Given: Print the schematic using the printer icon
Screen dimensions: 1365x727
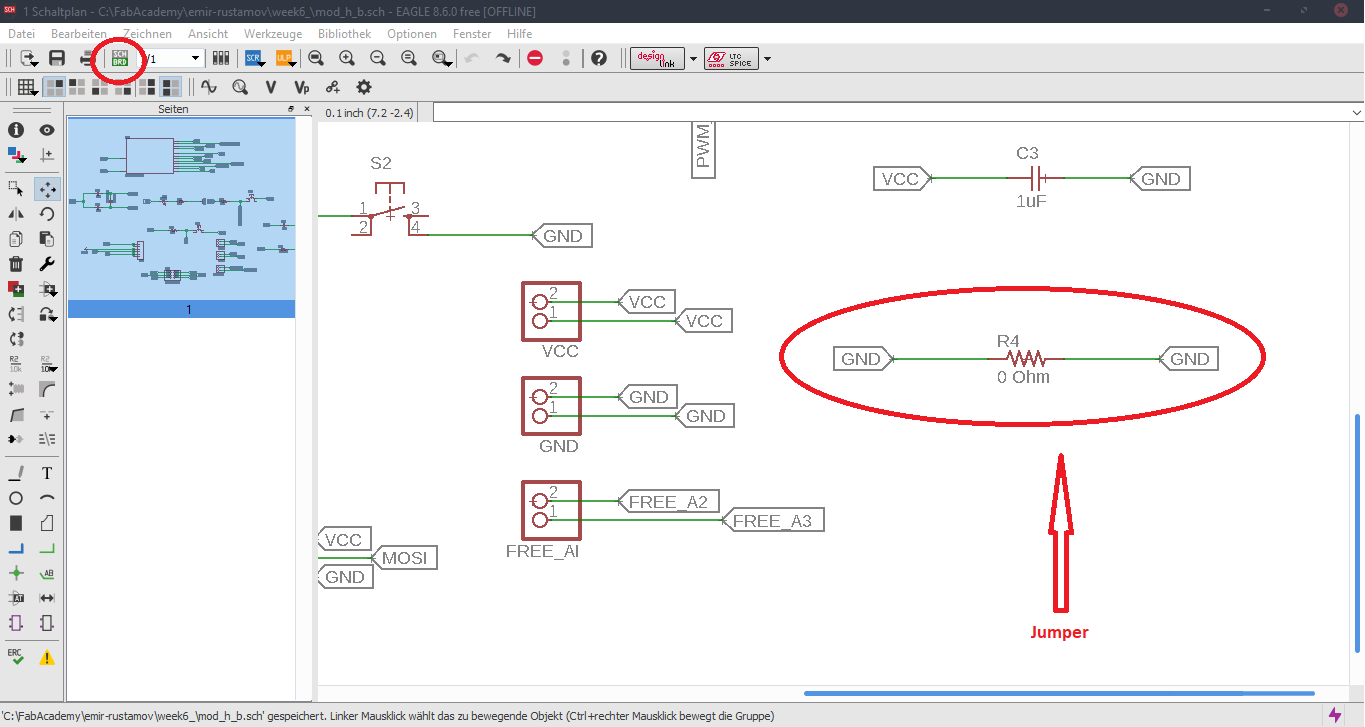Looking at the screenshot, I should (x=89, y=58).
